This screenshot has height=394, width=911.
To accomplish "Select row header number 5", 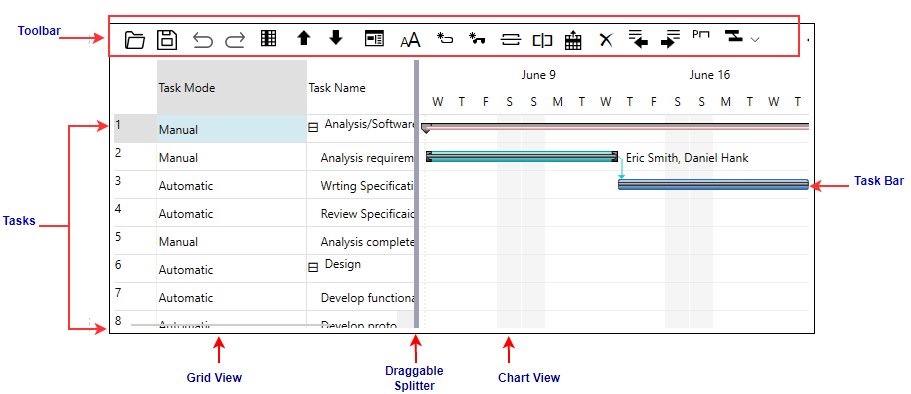I will point(135,241).
